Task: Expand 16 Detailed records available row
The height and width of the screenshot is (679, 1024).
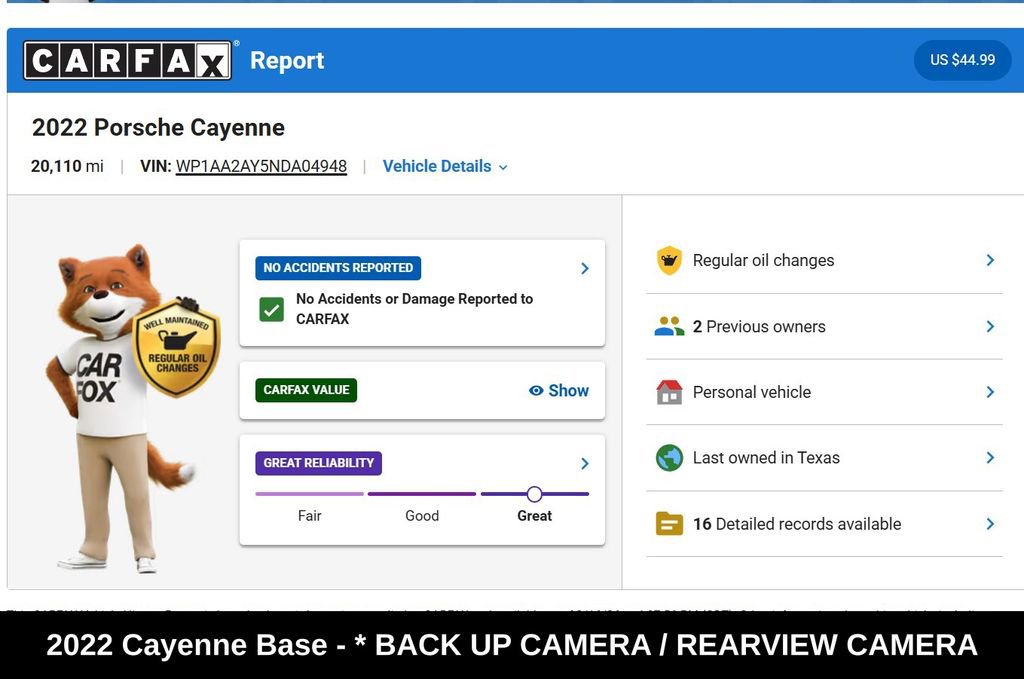Action: pyautogui.click(x=824, y=524)
